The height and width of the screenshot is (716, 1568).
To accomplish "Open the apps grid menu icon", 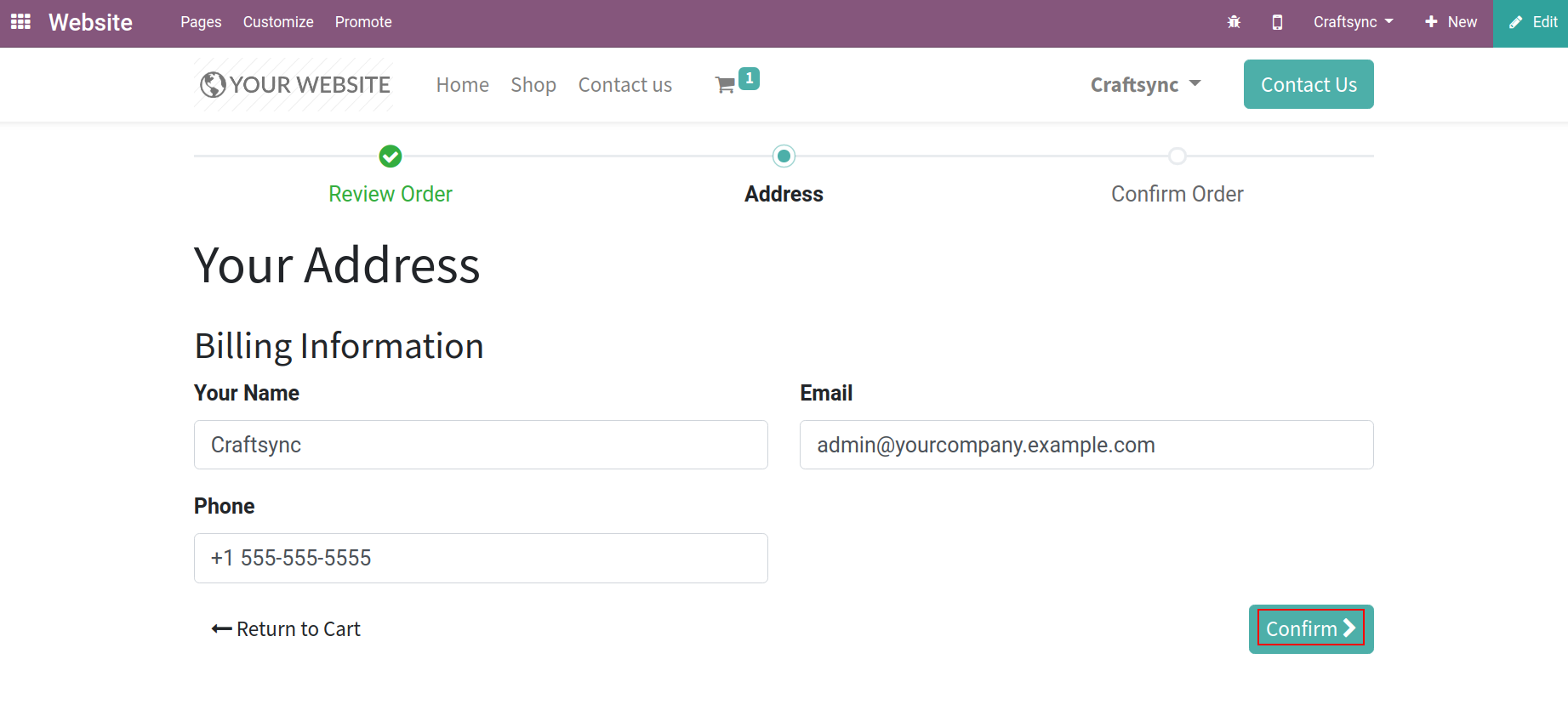I will click(x=20, y=22).
